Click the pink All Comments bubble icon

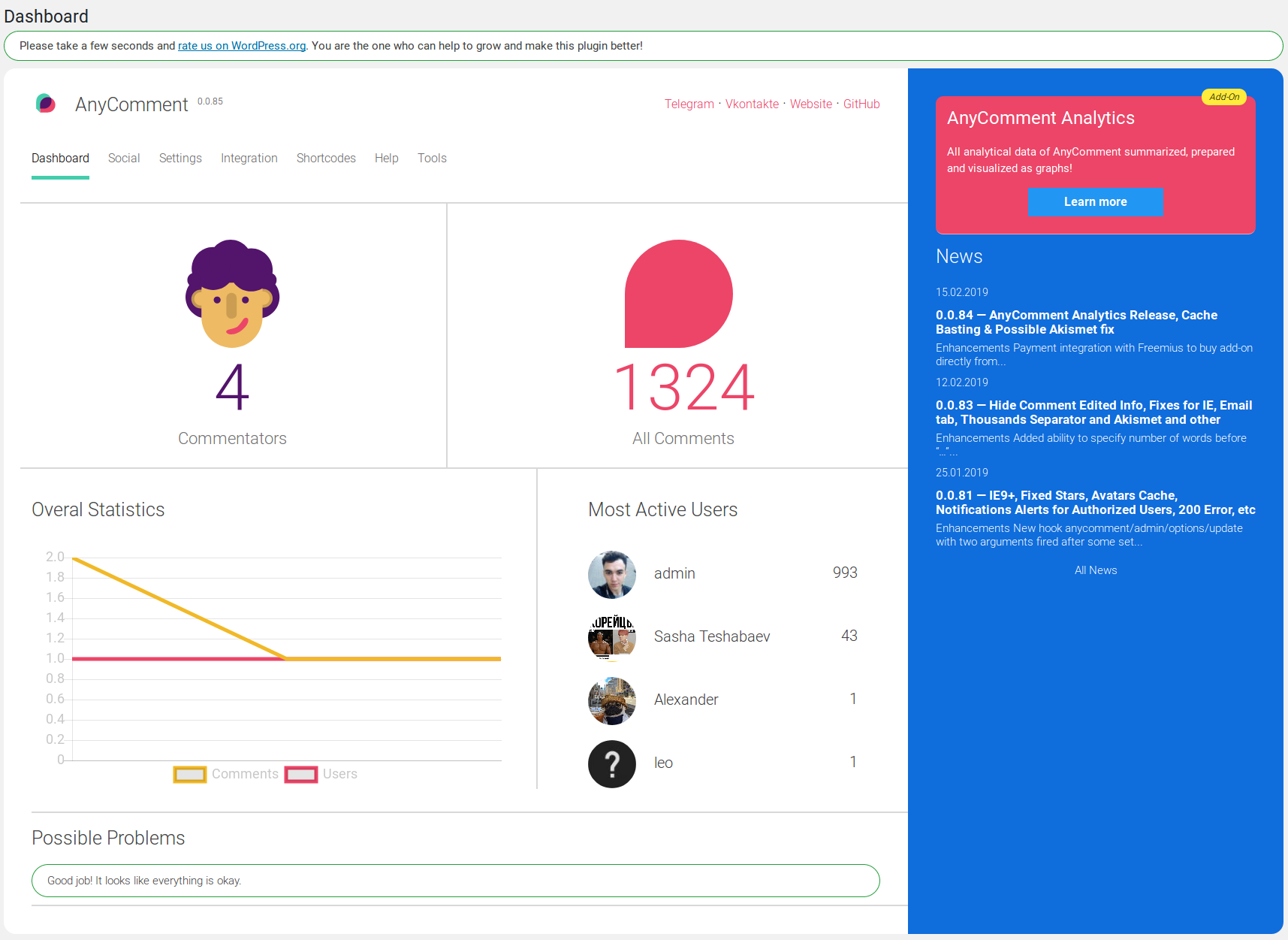pyautogui.click(x=679, y=294)
